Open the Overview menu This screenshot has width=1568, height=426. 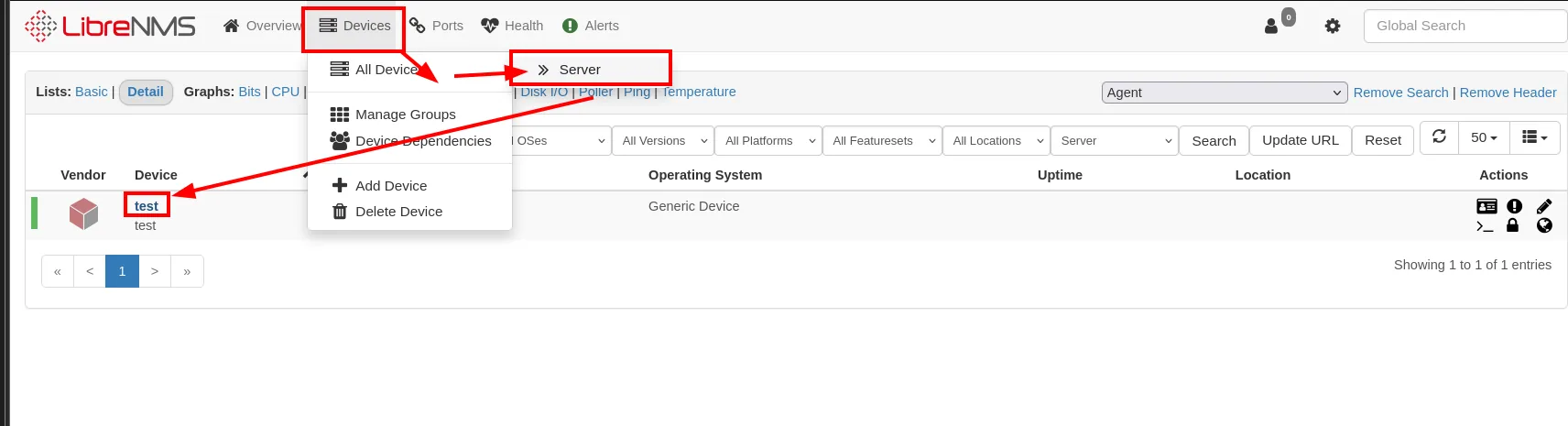[262, 26]
